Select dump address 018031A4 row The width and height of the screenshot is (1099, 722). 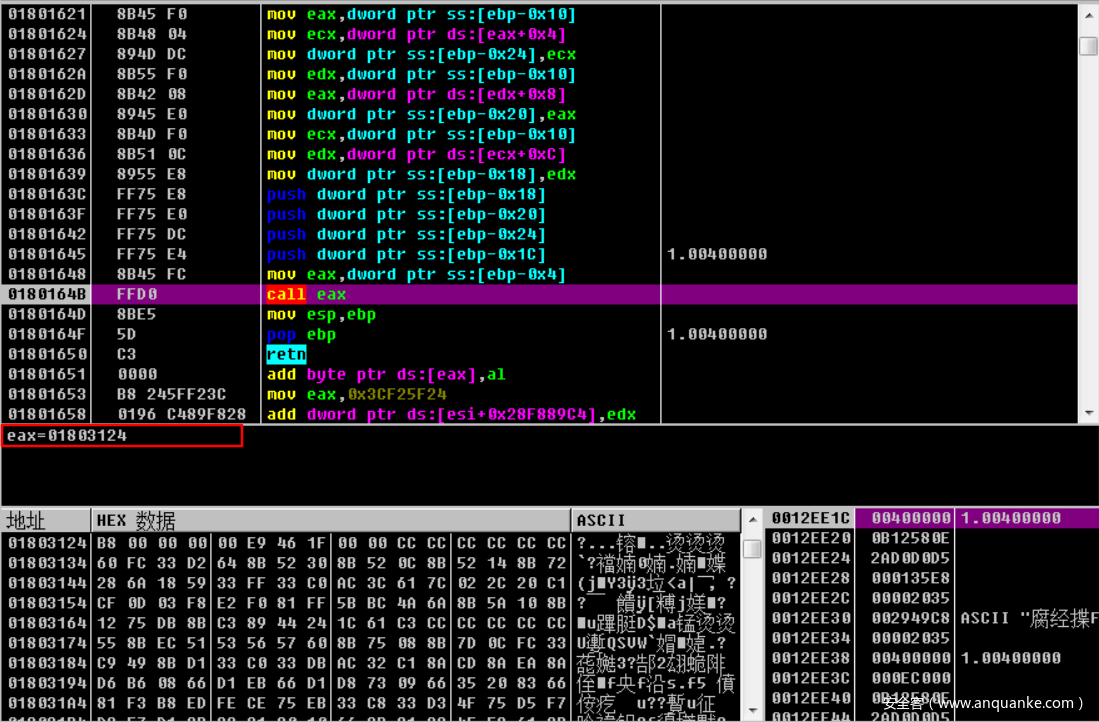point(48,702)
